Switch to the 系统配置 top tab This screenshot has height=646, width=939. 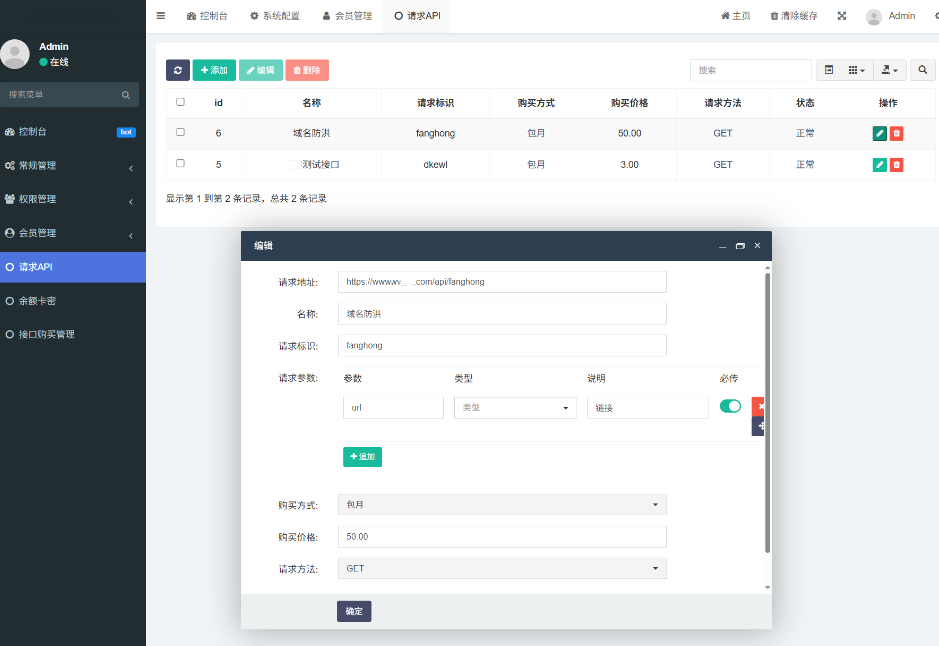(x=275, y=16)
